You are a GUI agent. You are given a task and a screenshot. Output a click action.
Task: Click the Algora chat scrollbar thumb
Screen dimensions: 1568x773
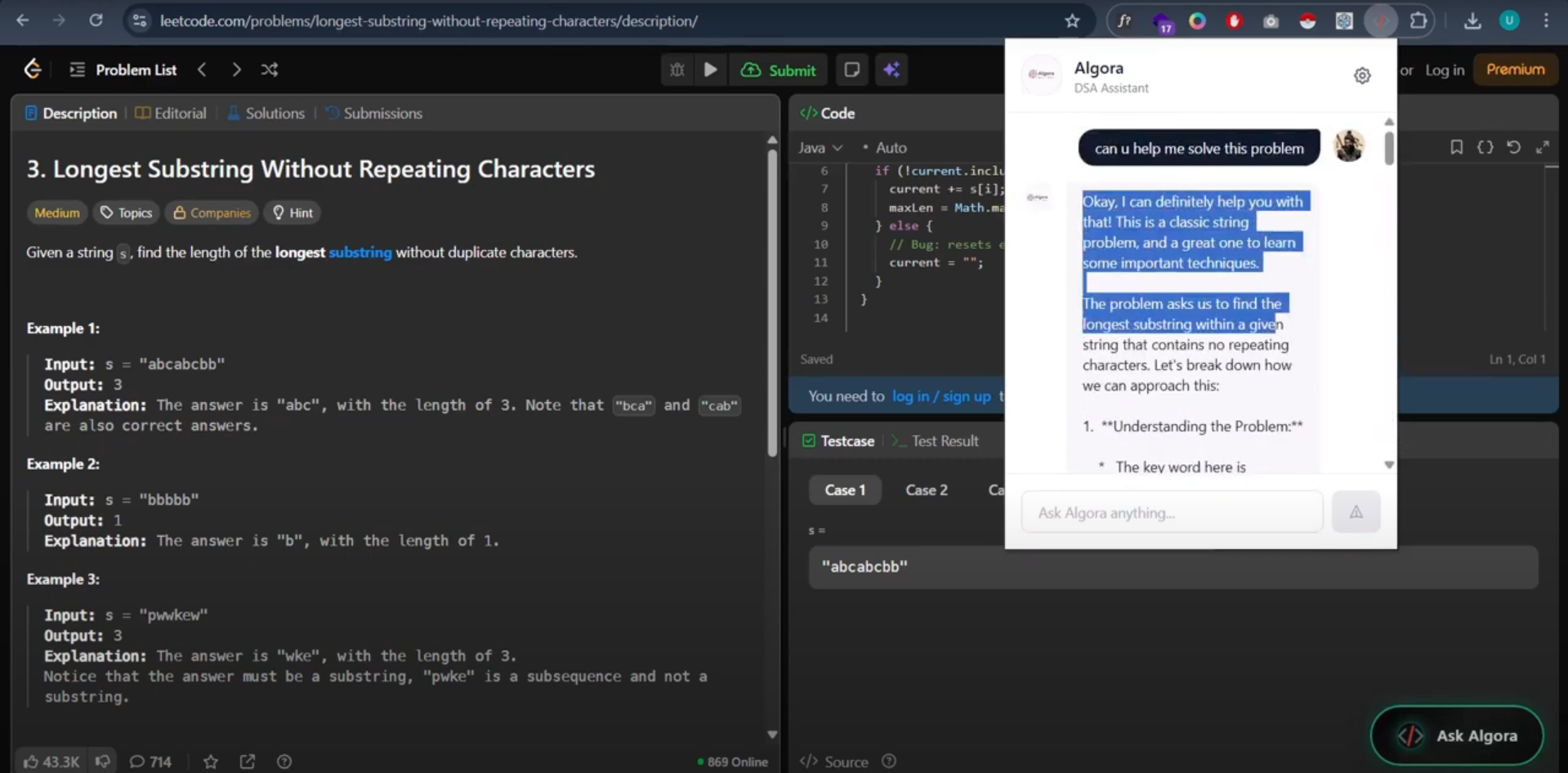point(1389,148)
